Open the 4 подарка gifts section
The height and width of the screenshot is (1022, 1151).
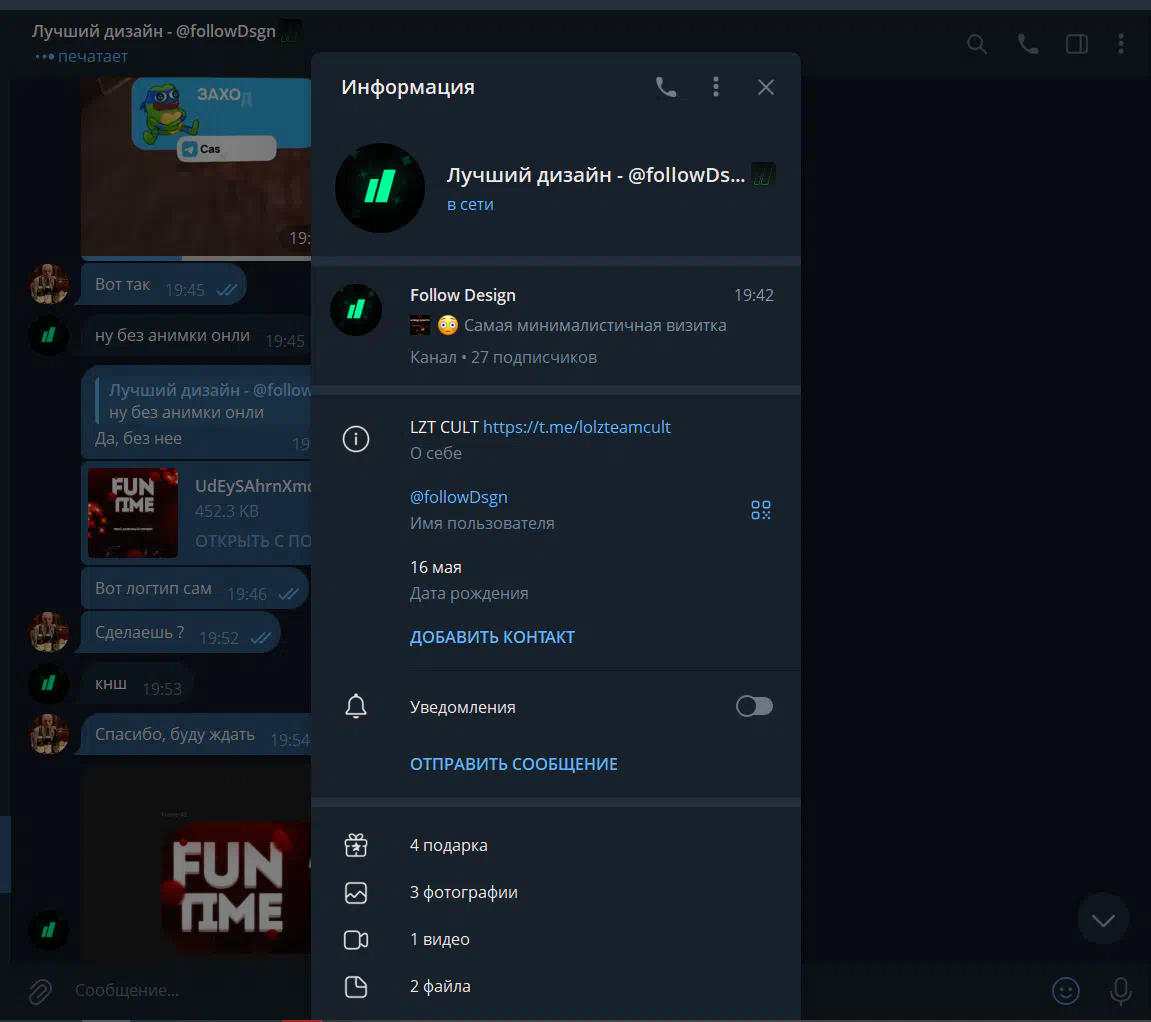(449, 845)
